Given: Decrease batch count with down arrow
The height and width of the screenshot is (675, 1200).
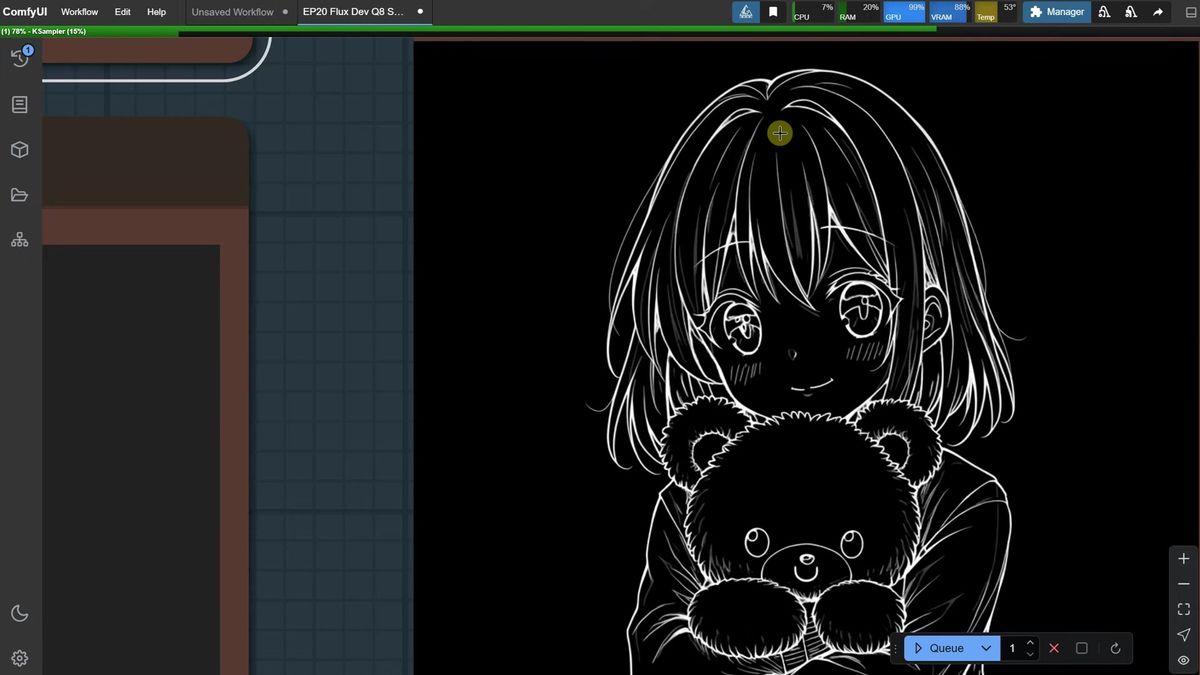Looking at the screenshot, I should click(1030, 654).
